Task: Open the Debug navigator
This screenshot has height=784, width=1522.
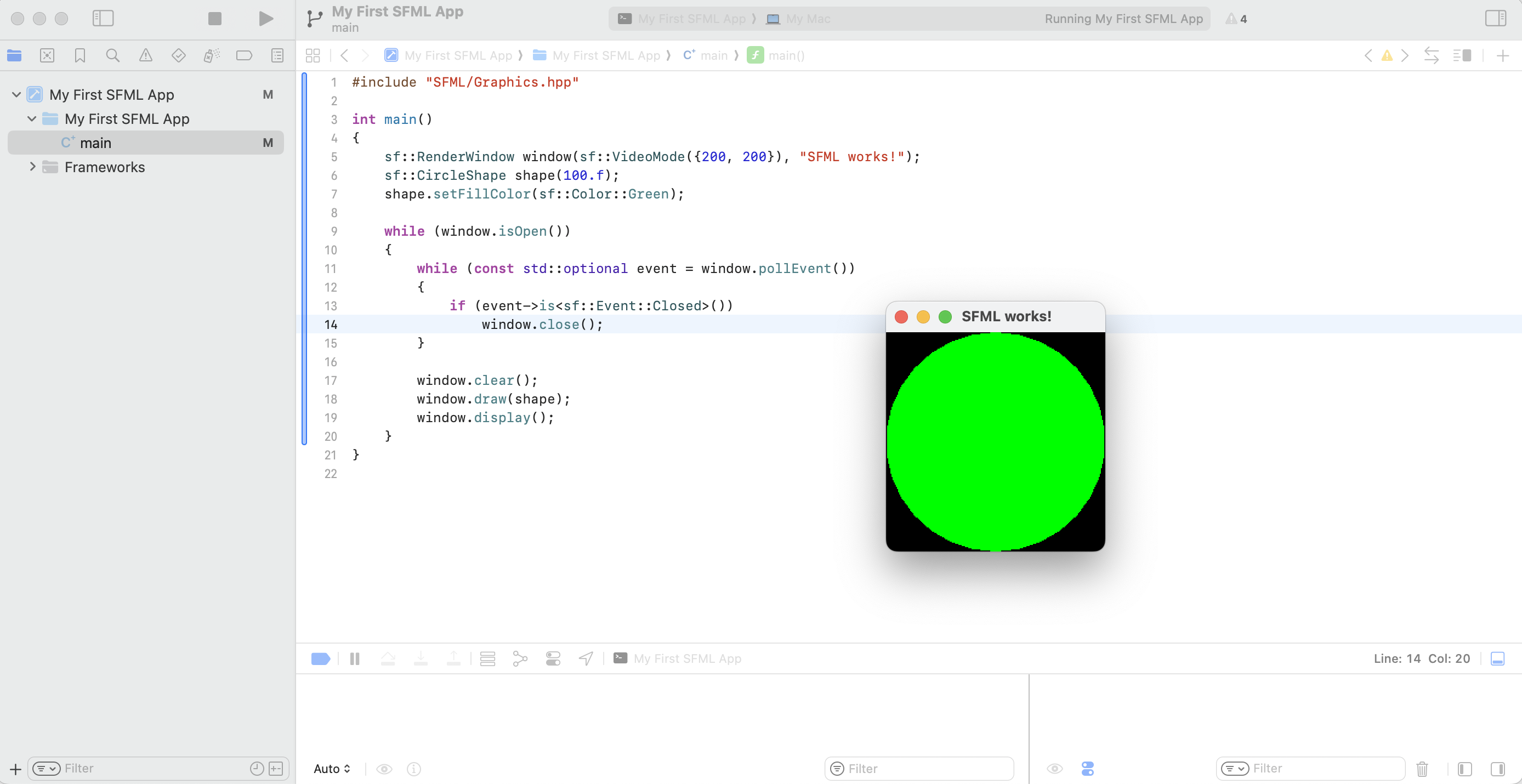Action: coord(212,55)
